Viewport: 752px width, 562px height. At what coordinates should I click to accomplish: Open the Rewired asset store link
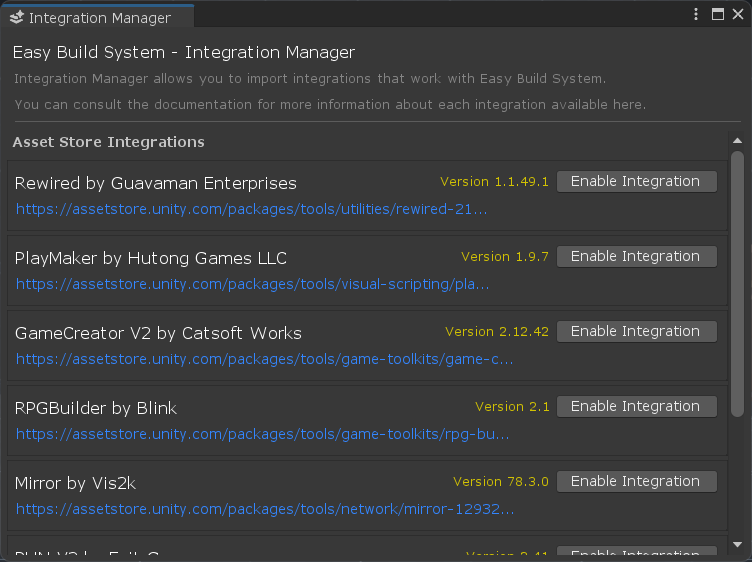[x=252, y=209]
